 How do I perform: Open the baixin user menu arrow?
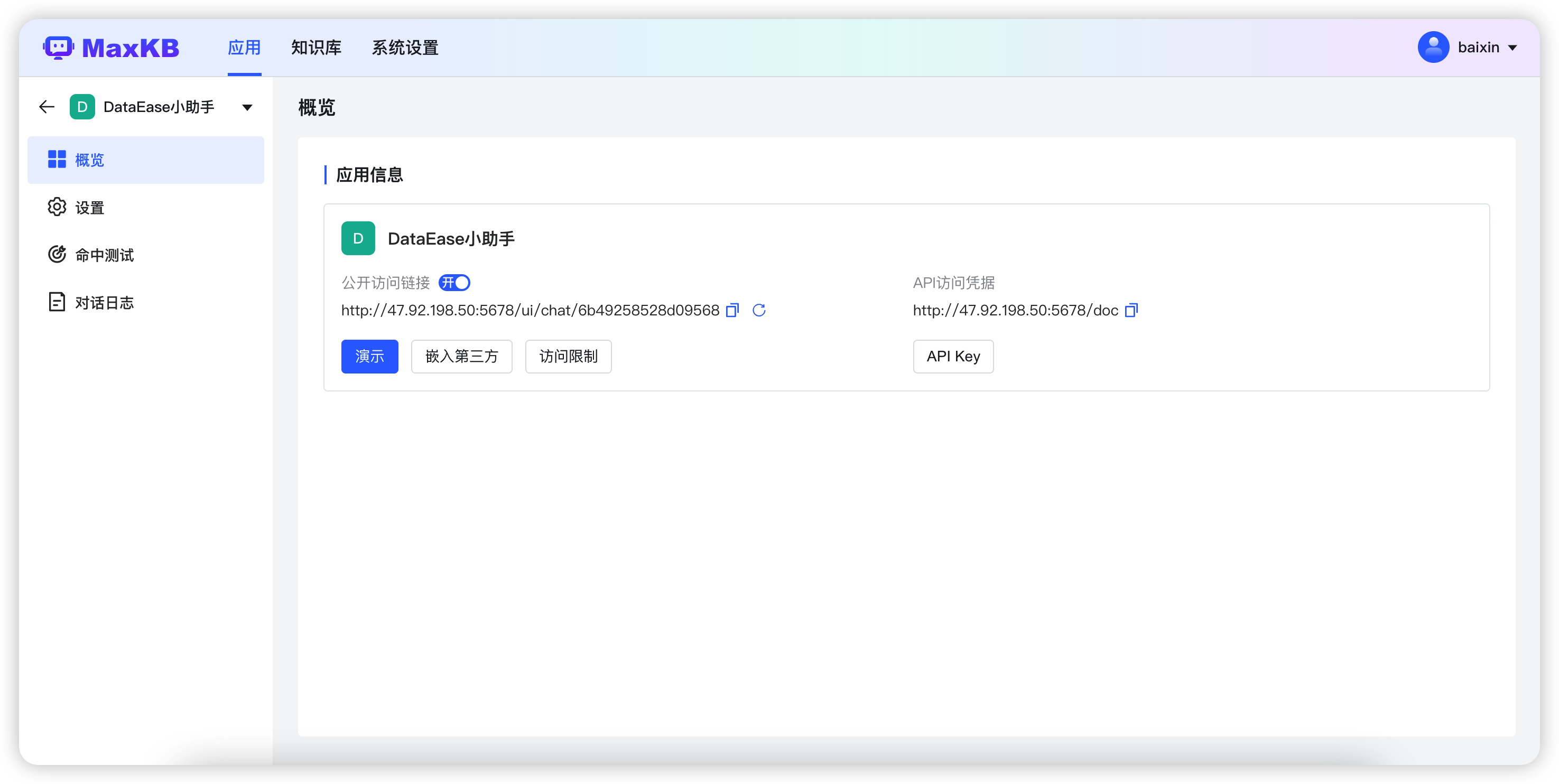click(x=1512, y=48)
